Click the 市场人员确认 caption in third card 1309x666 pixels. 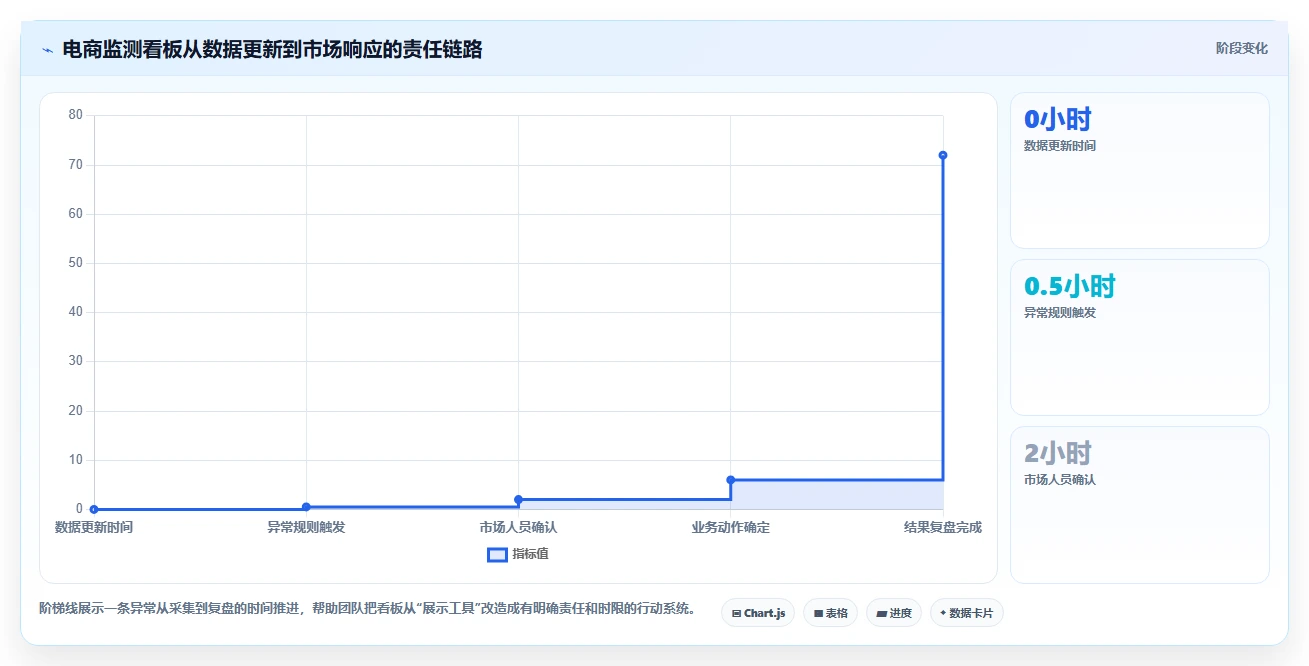[x=1060, y=480]
